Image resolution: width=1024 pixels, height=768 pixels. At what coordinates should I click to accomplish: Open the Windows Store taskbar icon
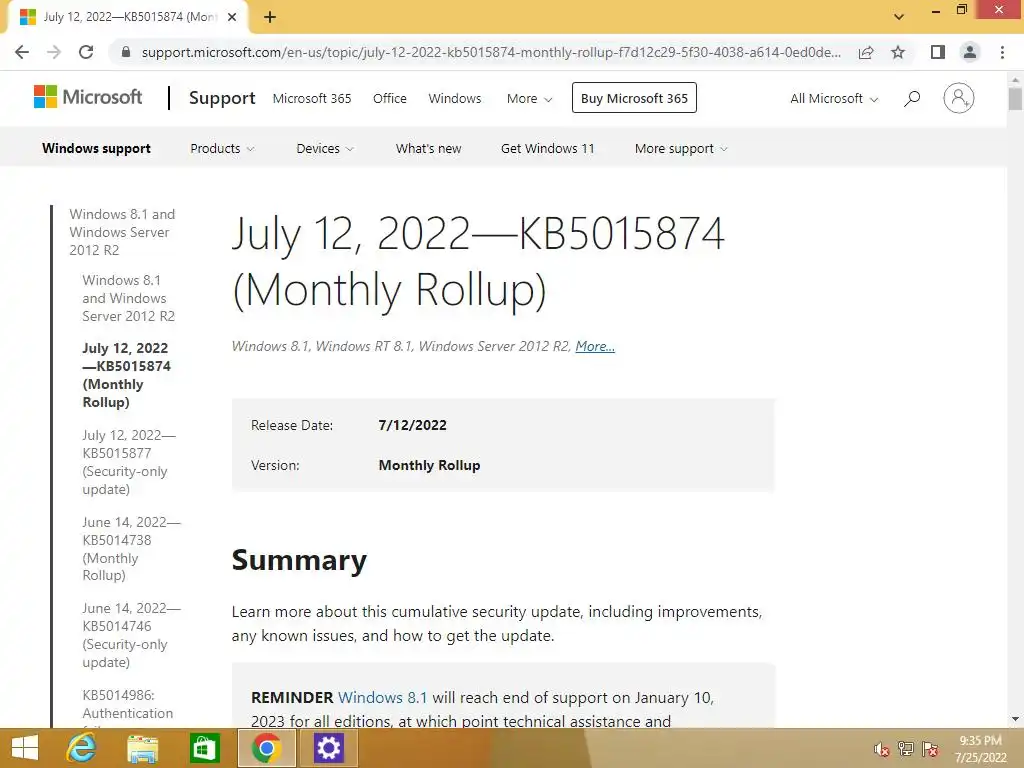coord(204,748)
